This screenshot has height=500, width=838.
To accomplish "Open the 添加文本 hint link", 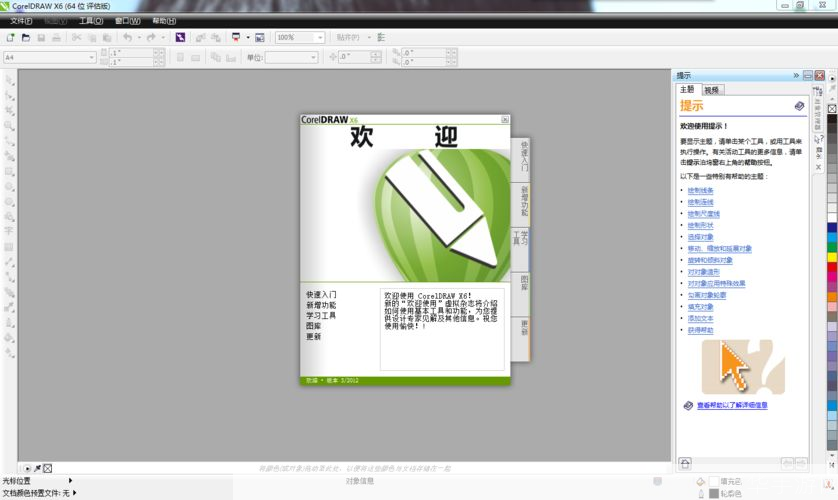I will (x=700, y=318).
